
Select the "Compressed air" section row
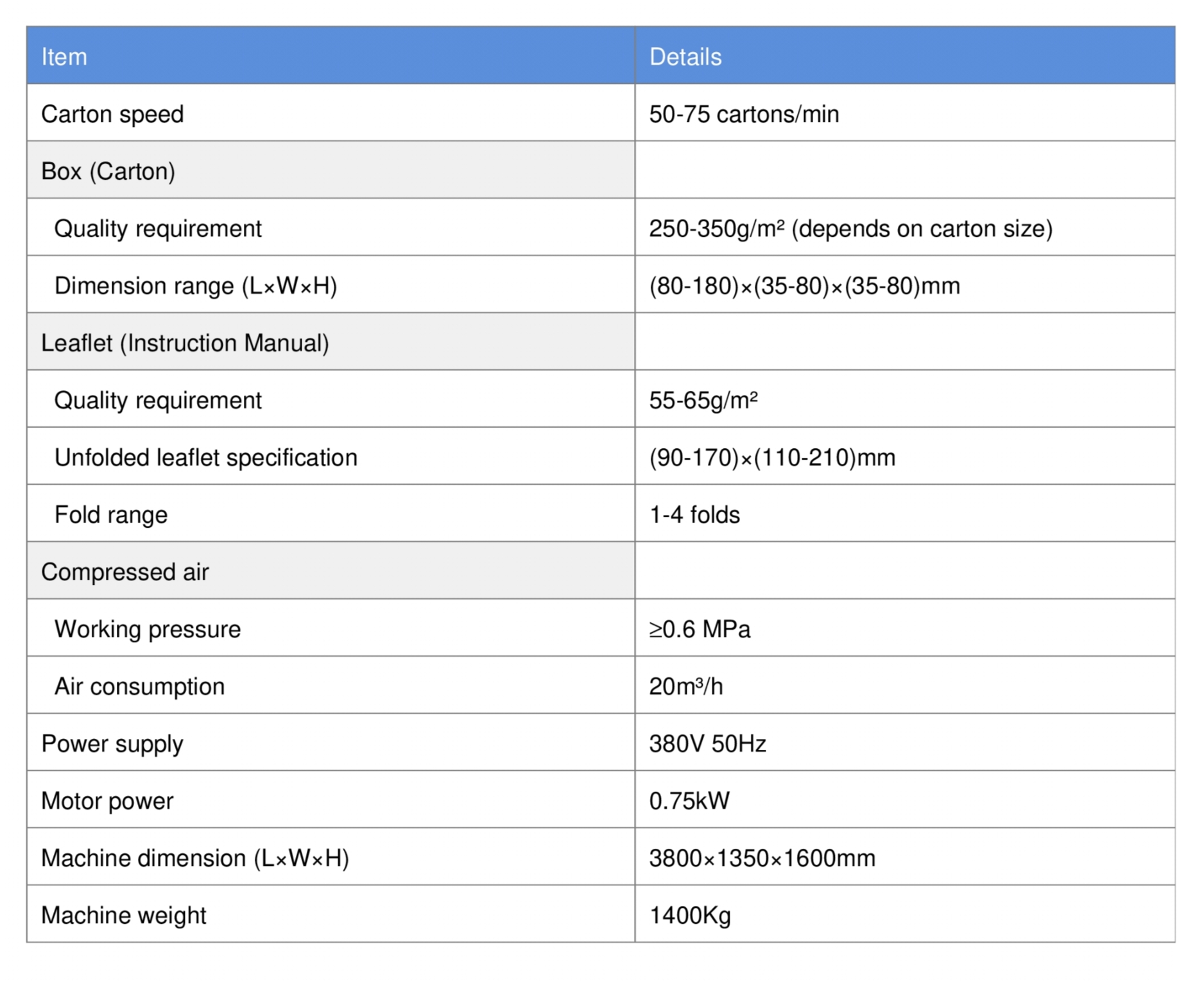[x=125, y=571]
